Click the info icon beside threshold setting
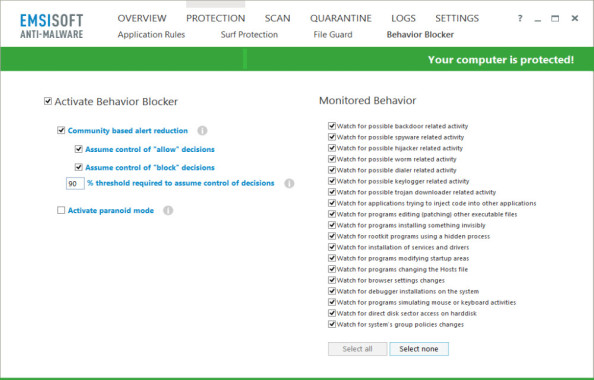Screen dimensions: 594x380 289,183
